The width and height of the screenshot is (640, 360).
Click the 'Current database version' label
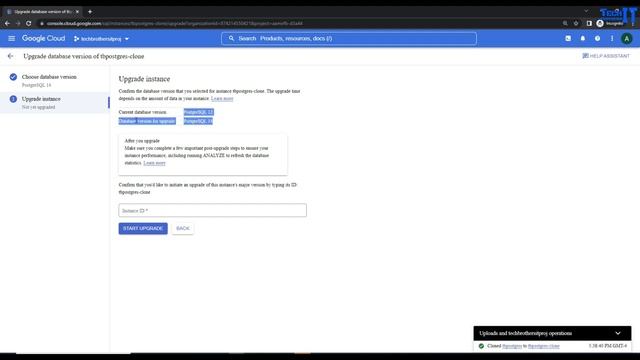(x=142, y=112)
